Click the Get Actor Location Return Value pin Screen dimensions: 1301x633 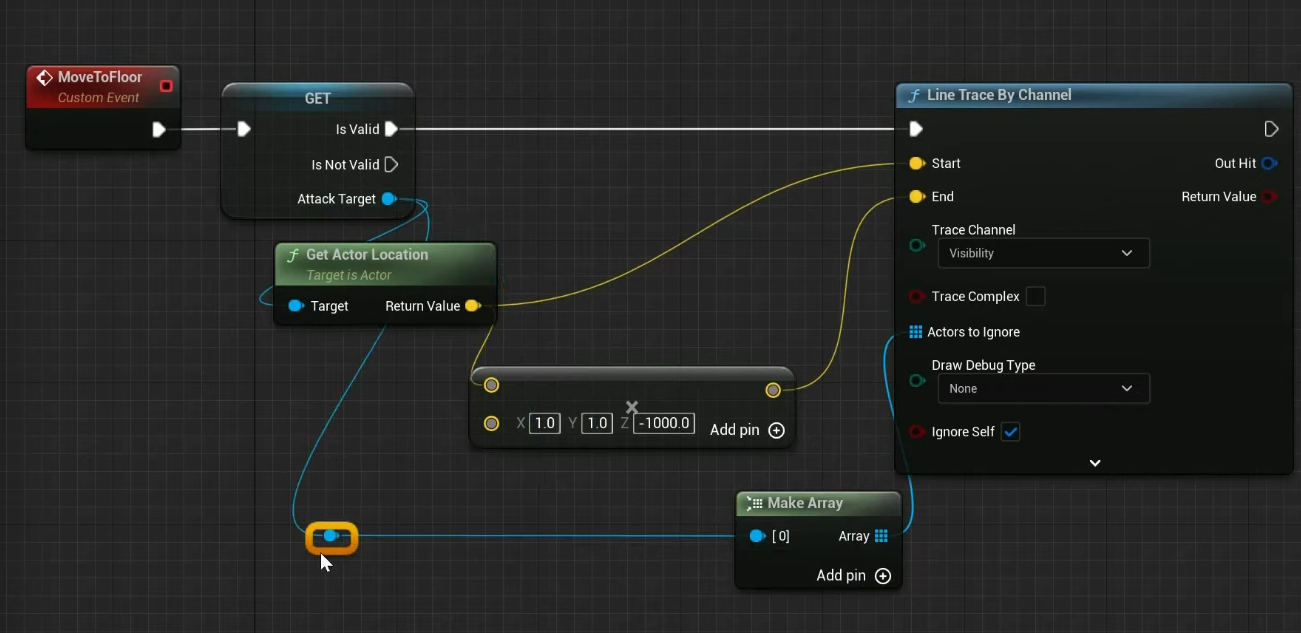472,306
